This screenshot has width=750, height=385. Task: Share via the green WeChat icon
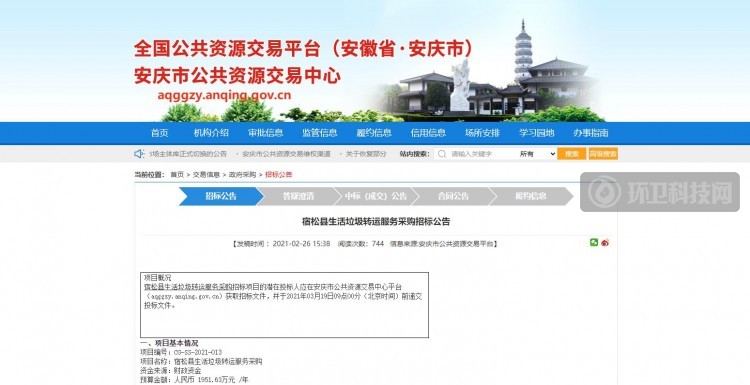pos(594,242)
